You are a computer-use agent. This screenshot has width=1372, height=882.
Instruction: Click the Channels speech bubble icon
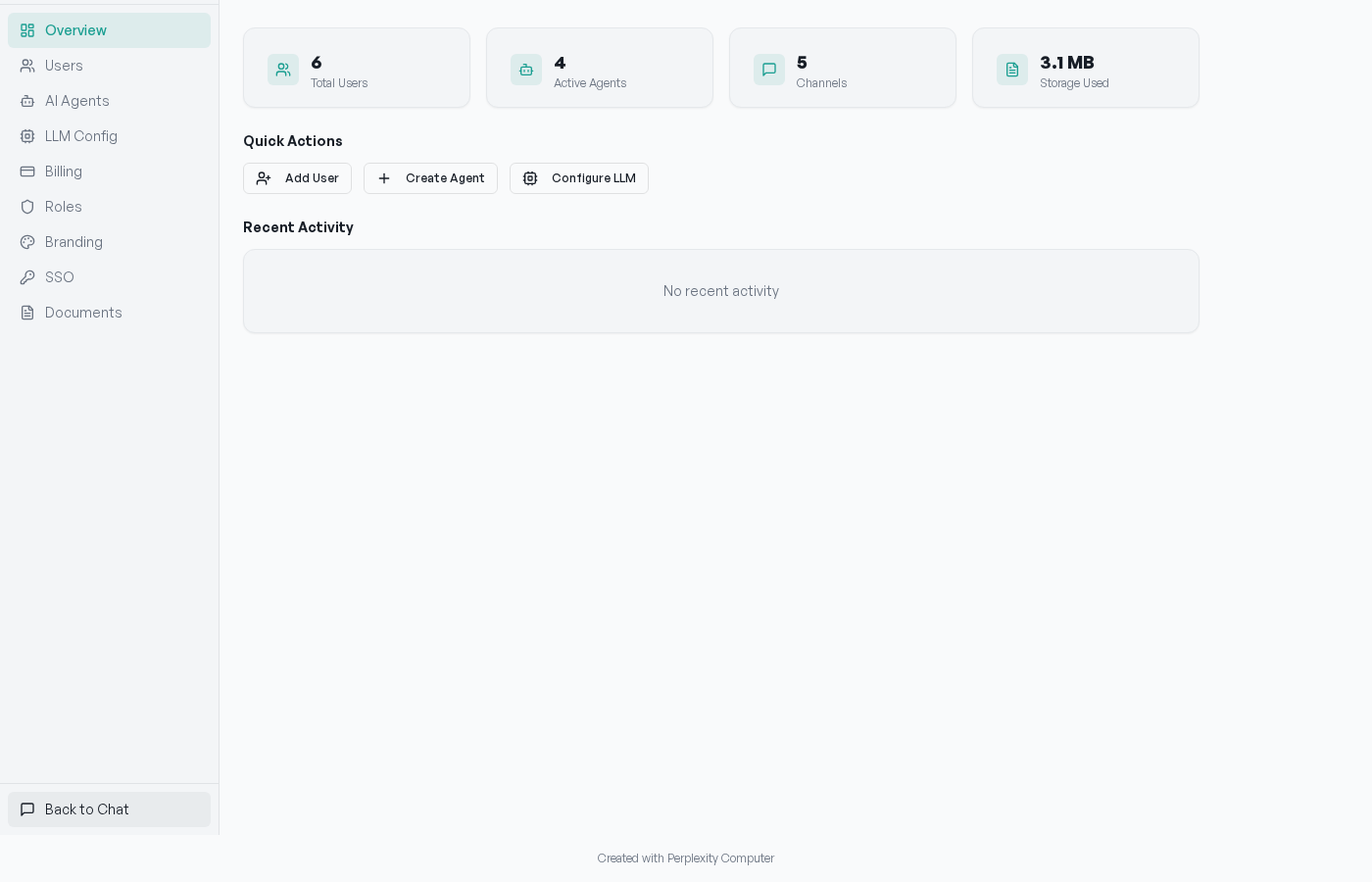[x=769, y=70]
